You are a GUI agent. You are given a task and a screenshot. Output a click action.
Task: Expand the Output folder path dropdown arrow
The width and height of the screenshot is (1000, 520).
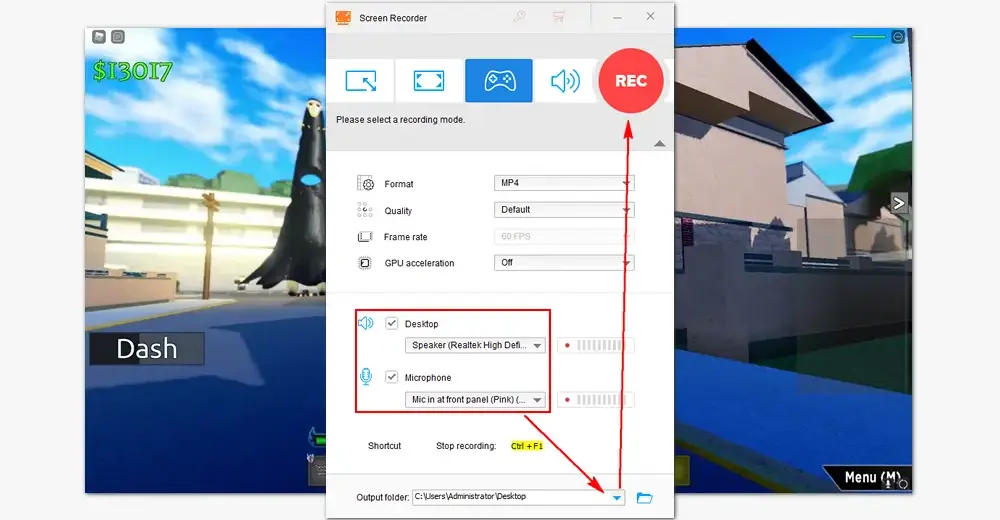pyautogui.click(x=617, y=497)
